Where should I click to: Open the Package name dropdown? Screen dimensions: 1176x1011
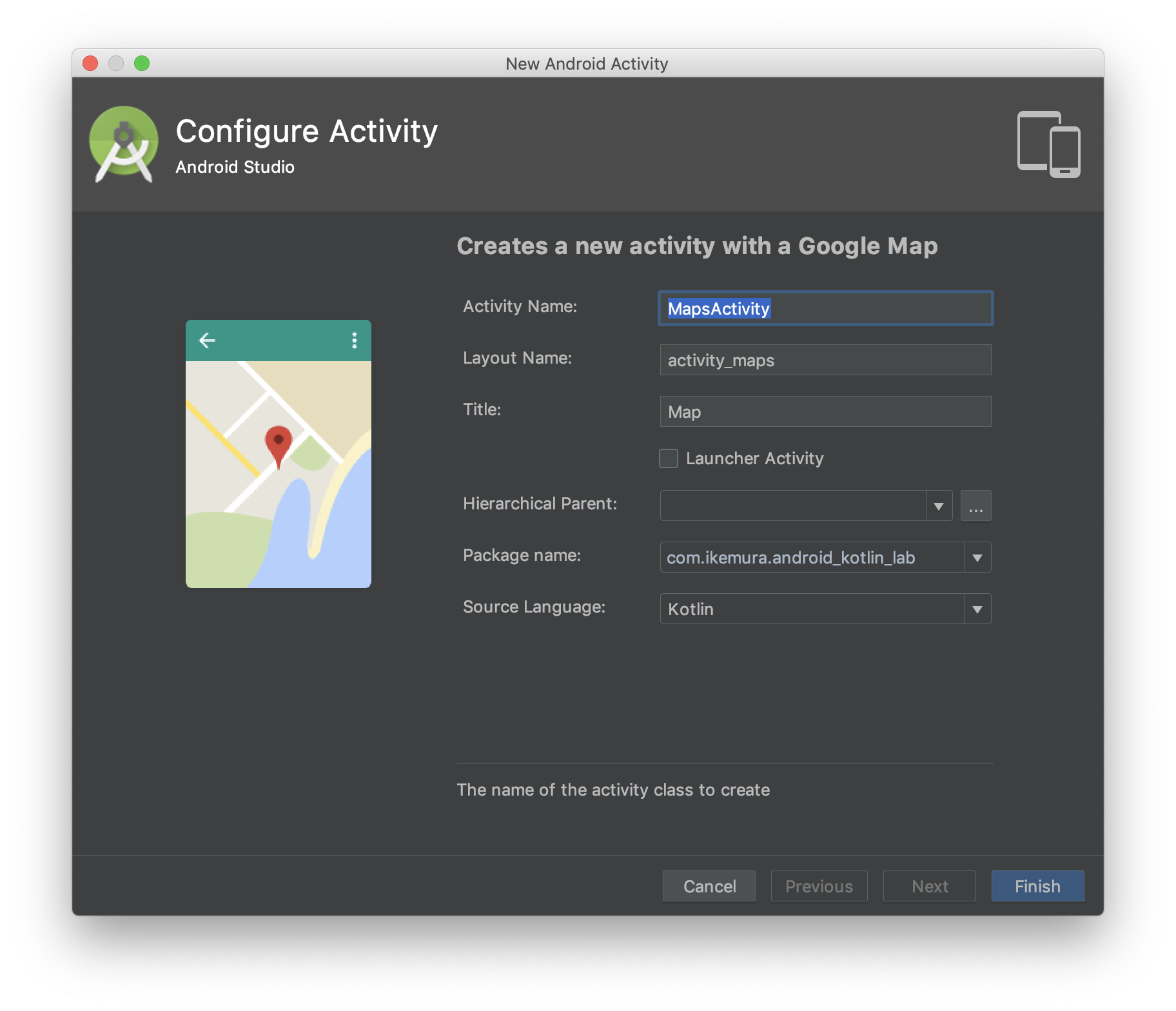tap(977, 557)
